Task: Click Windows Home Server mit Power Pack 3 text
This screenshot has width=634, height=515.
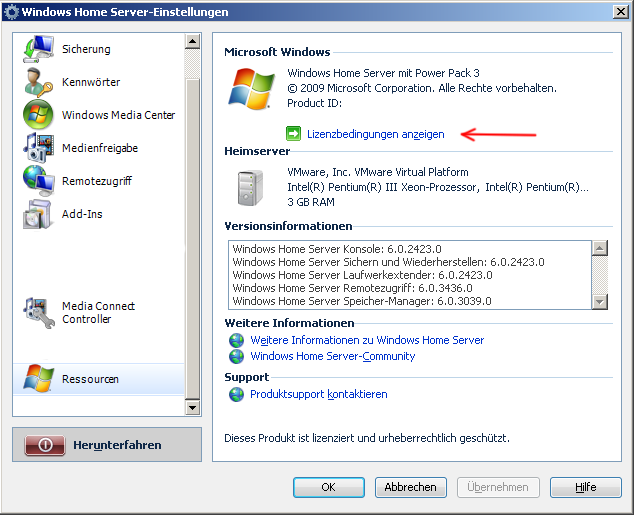Action: click(383, 73)
